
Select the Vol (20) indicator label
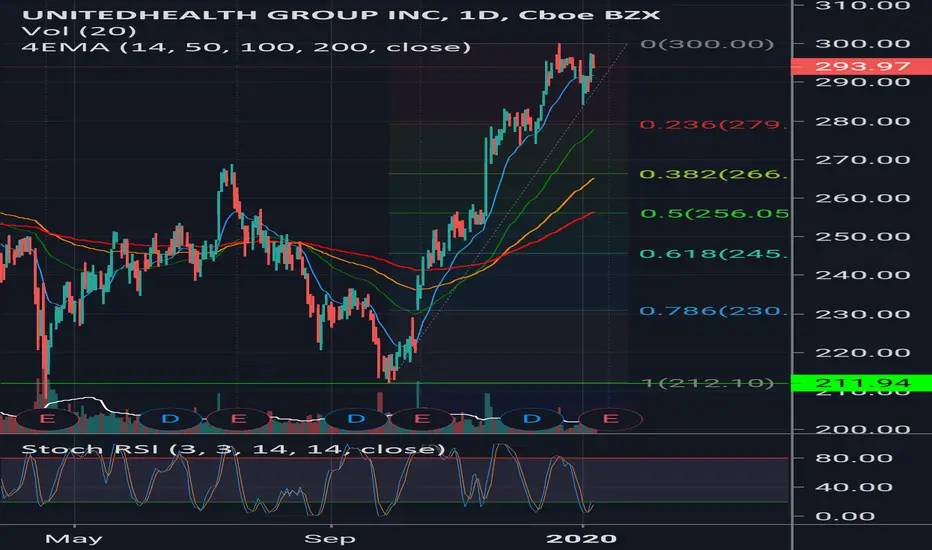79,31
